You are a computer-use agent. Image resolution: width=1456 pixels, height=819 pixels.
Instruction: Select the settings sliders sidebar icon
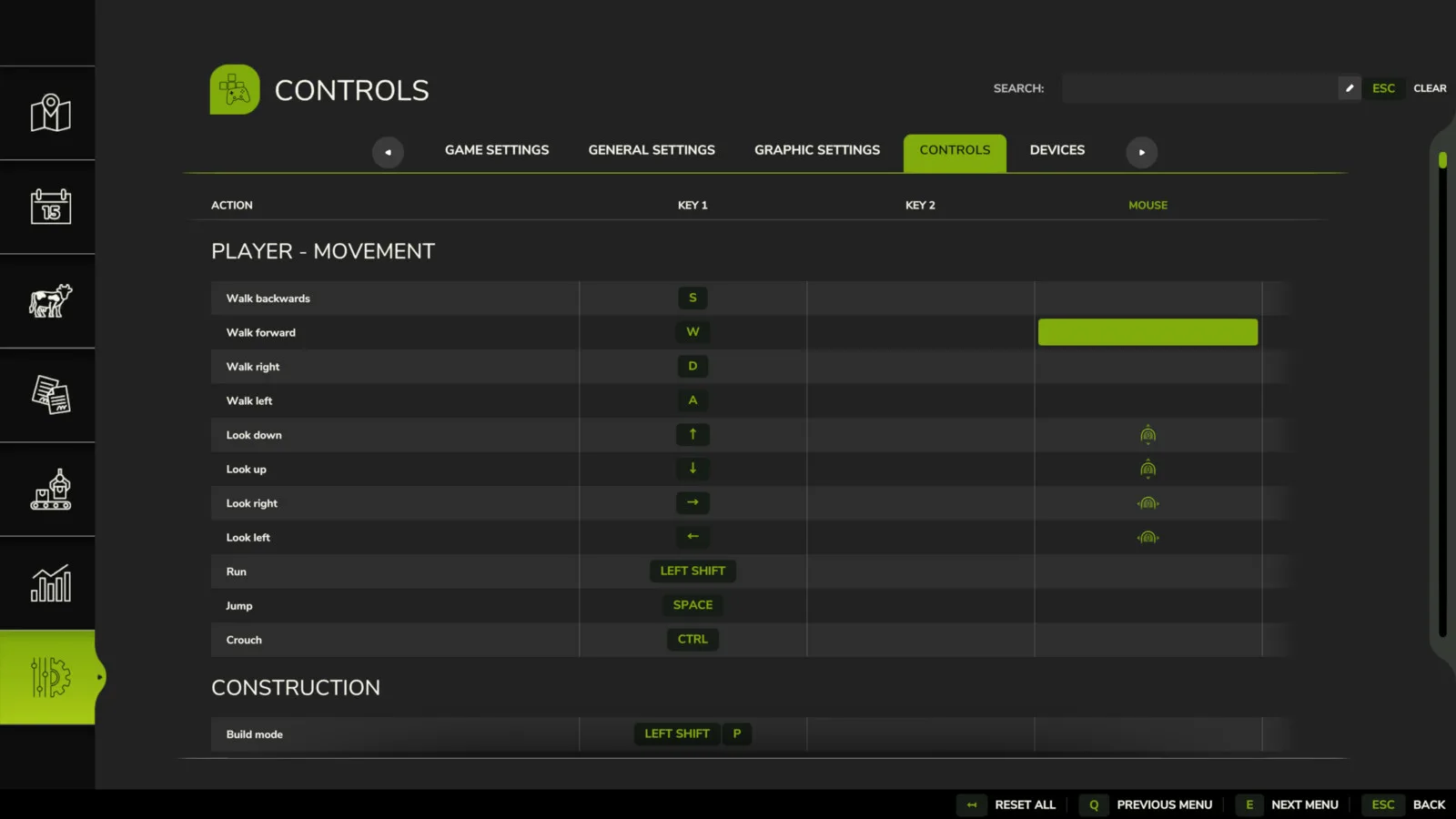click(50, 677)
